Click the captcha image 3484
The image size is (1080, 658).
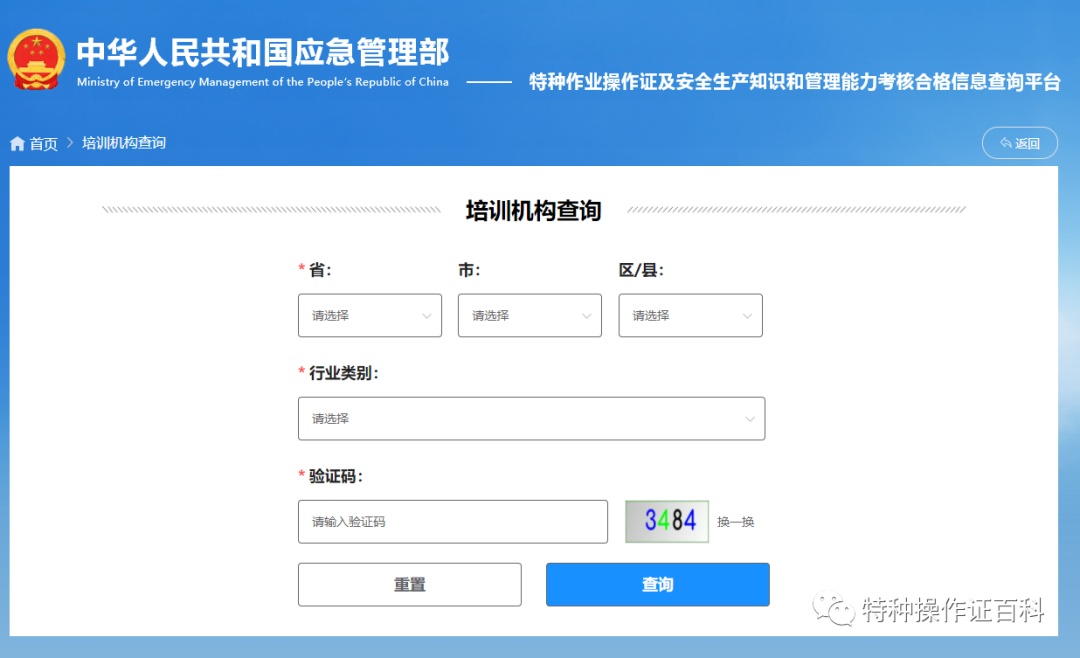tap(667, 522)
